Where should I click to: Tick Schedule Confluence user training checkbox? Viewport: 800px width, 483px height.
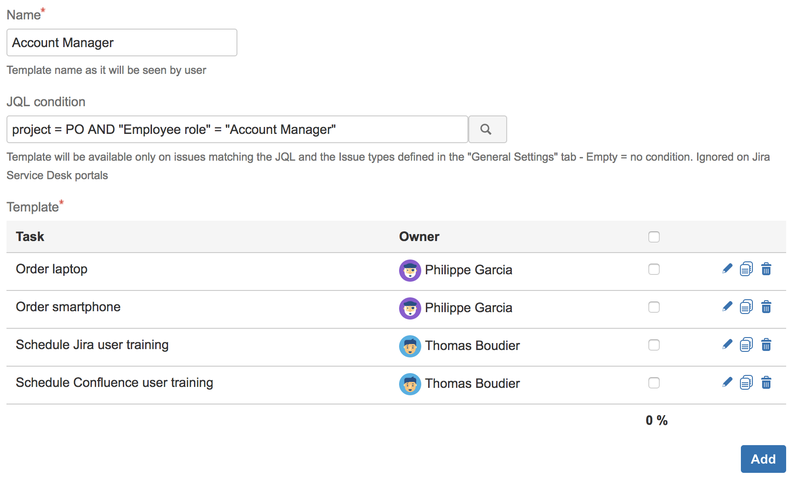click(654, 383)
